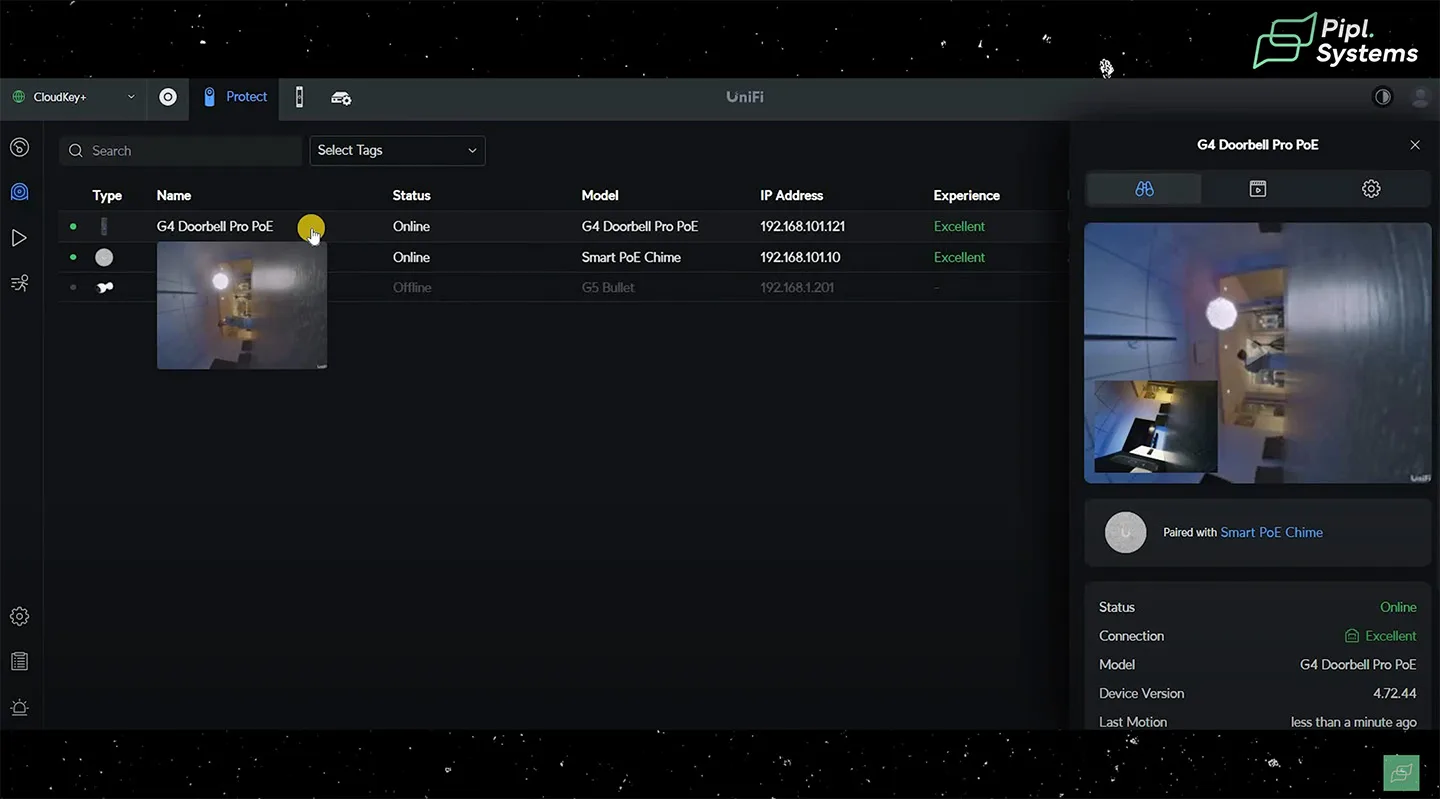
Task: Click the package camera inset view
Action: [x=1156, y=426]
